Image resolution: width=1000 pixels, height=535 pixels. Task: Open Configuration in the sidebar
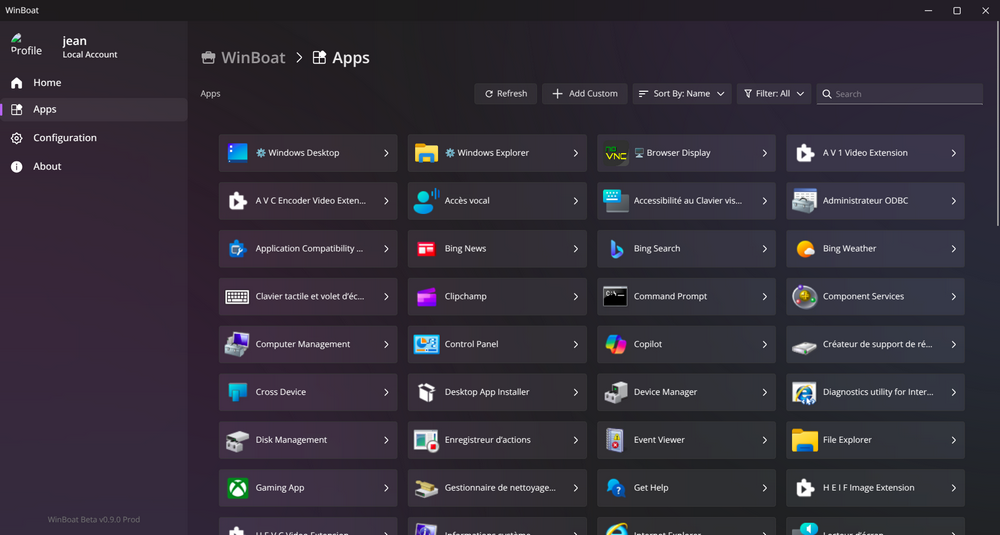pos(94,138)
